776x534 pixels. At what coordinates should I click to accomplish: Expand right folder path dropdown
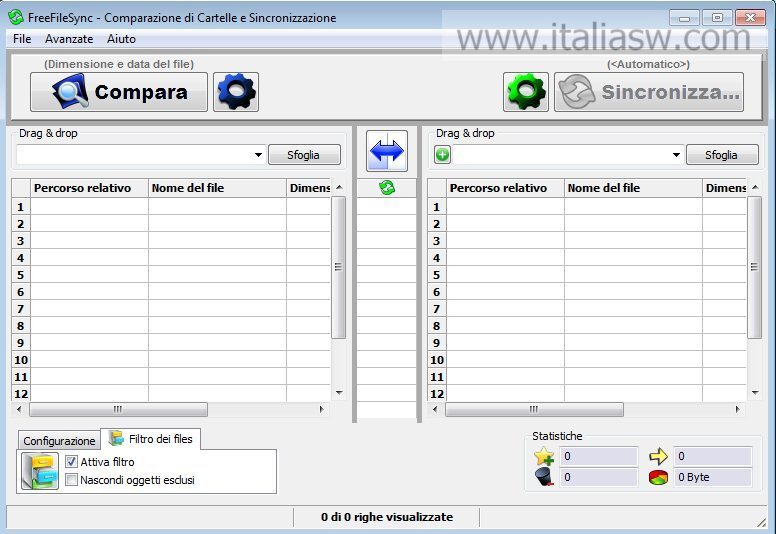676,155
